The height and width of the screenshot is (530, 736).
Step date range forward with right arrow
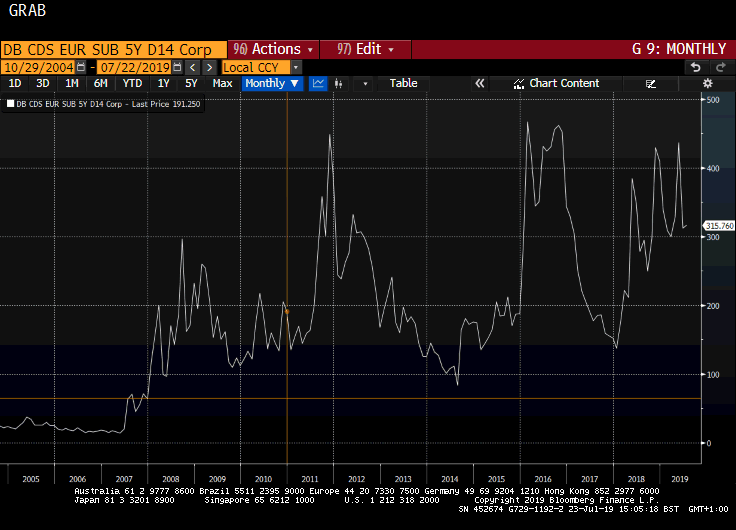coord(209,67)
